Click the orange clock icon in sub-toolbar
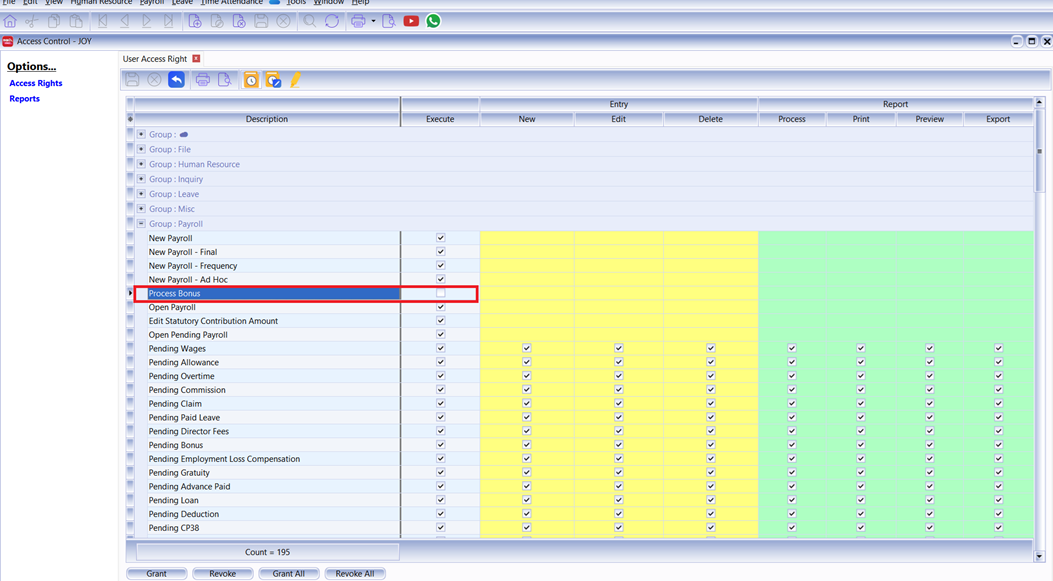The image size is (1053, 581). 251,80
